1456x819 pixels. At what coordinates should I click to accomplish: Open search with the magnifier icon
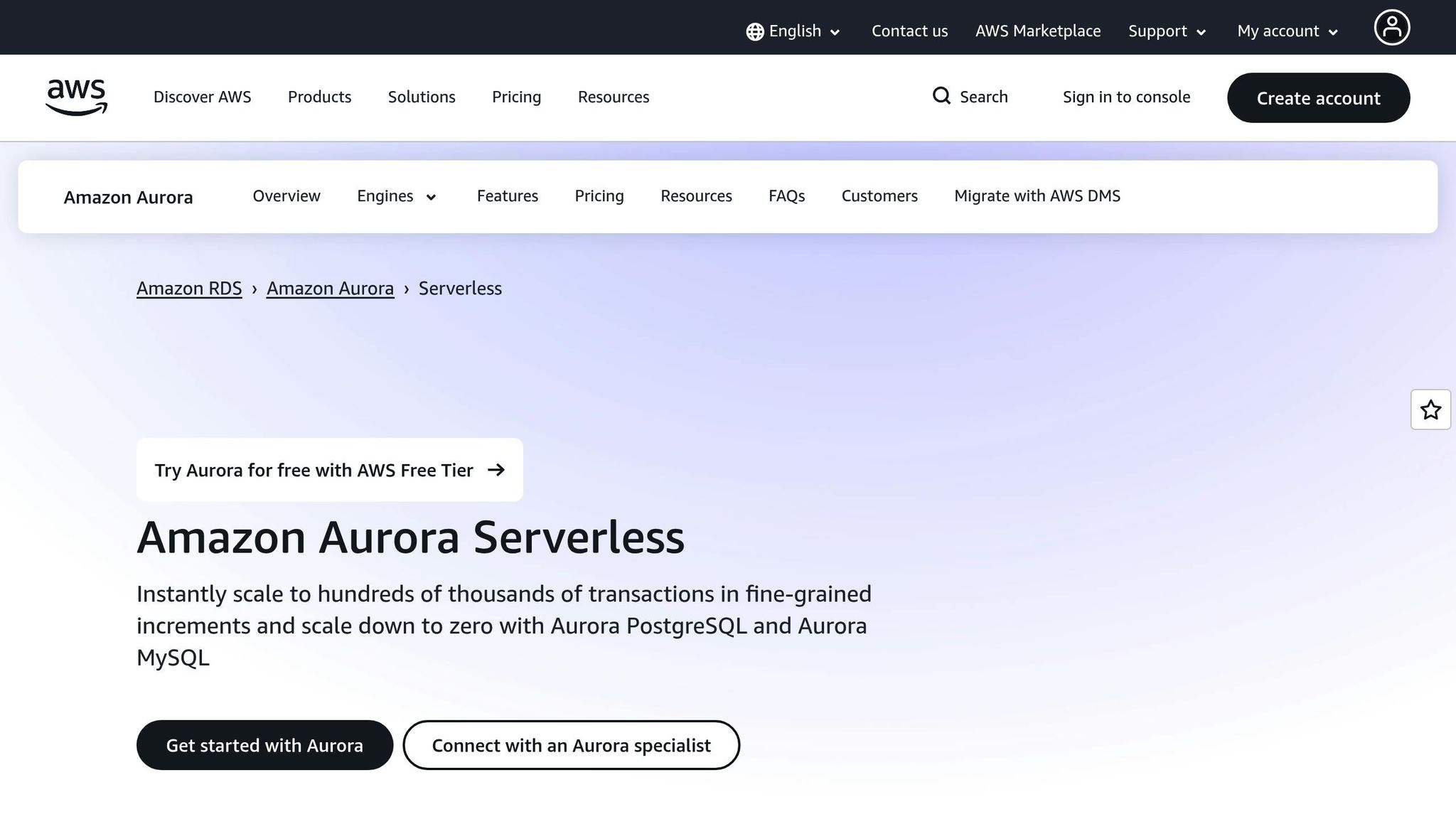coord(942,96)
